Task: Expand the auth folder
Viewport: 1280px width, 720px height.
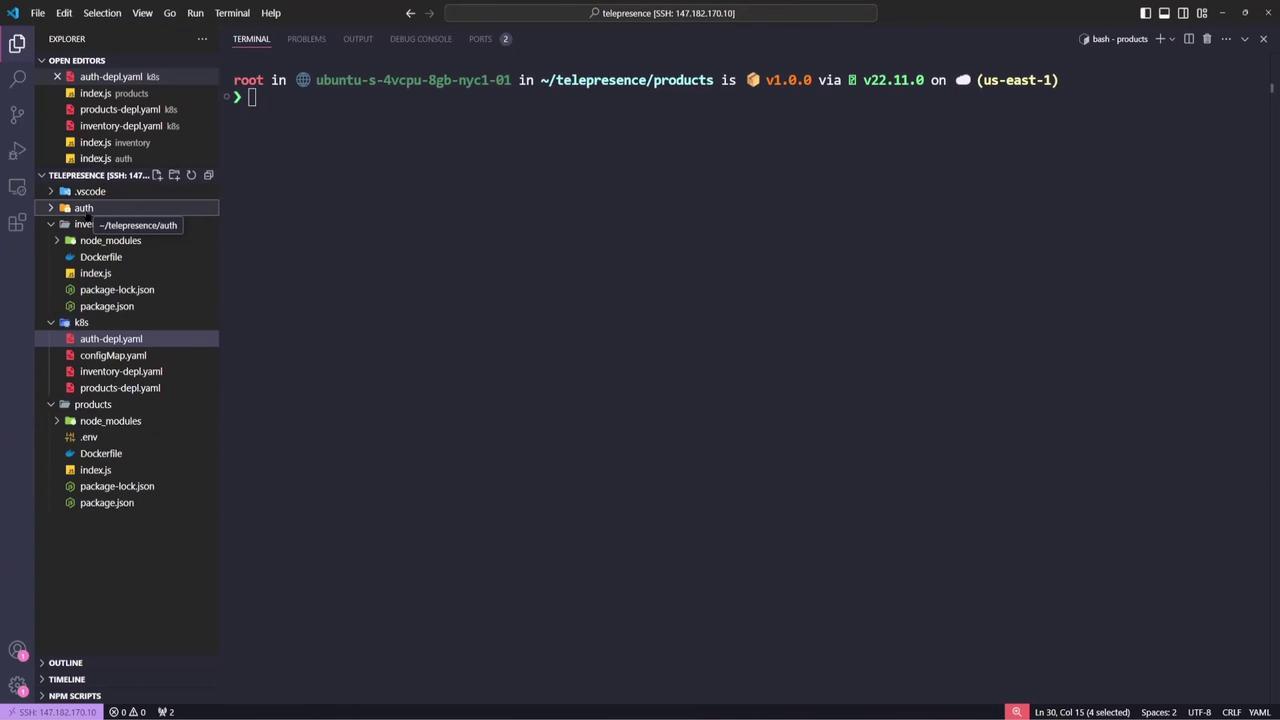Action: pos(51,208)
